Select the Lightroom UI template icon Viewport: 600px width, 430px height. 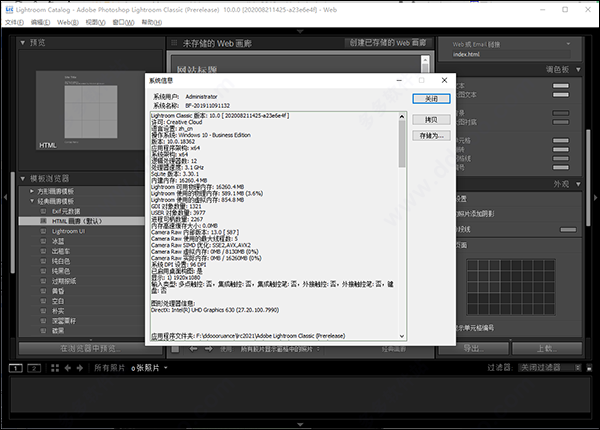point(44,231)
